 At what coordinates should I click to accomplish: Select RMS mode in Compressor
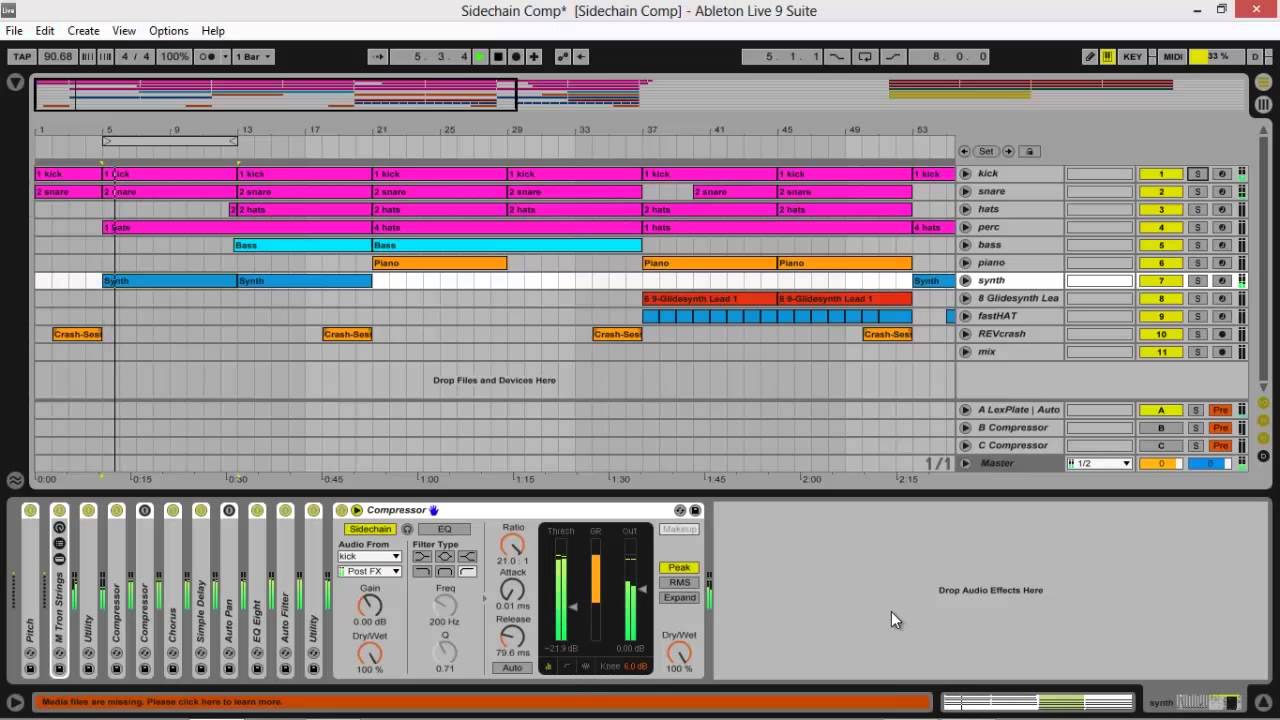click(679, 583)
